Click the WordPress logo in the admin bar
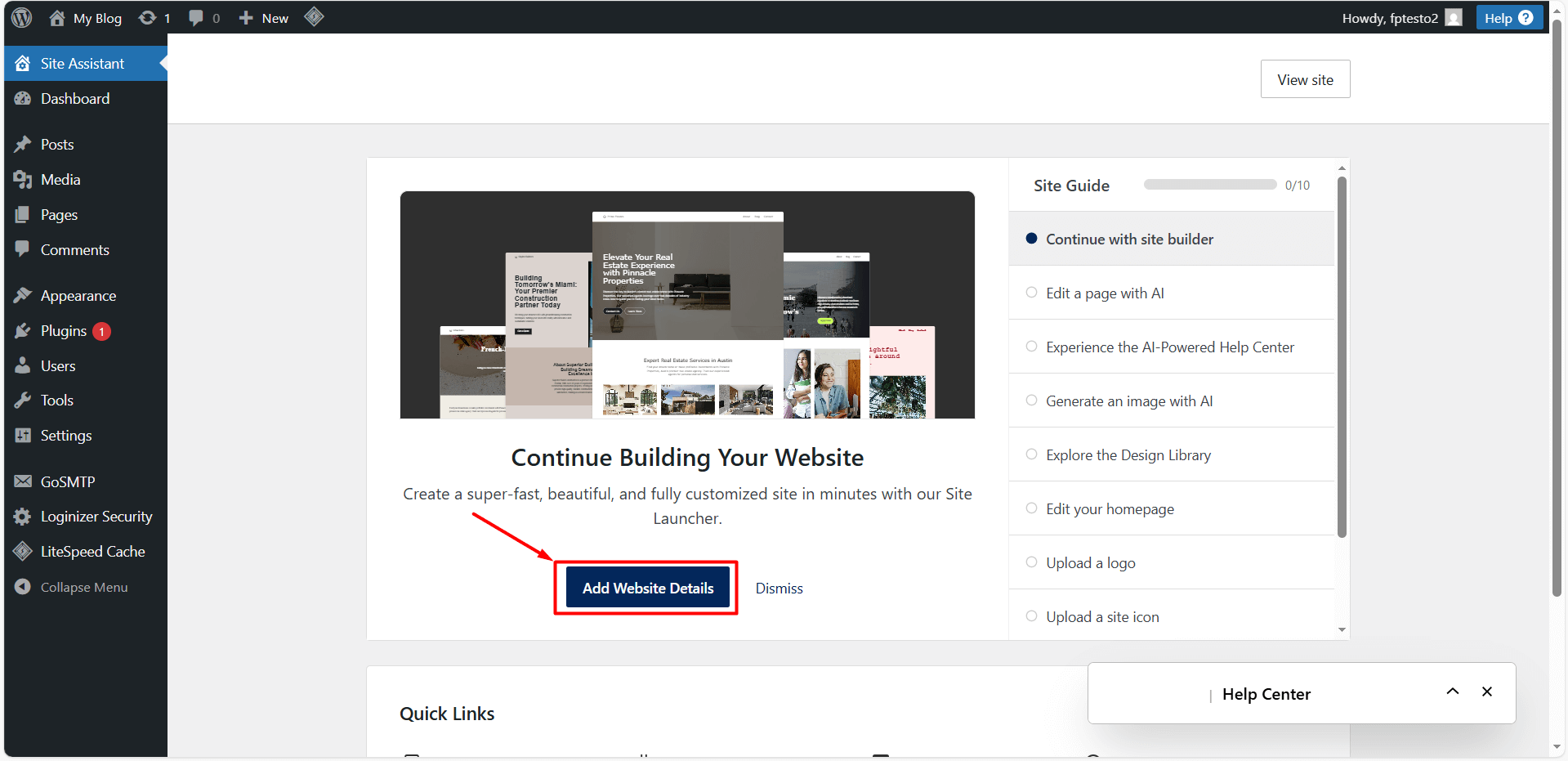This screenshot has height=761, width=1568. [20, 17]
